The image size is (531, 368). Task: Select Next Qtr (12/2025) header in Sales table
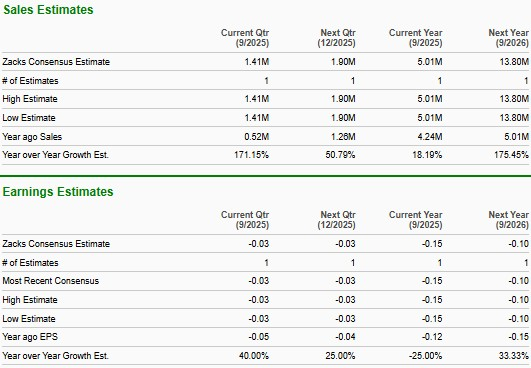tap(337, 38)
